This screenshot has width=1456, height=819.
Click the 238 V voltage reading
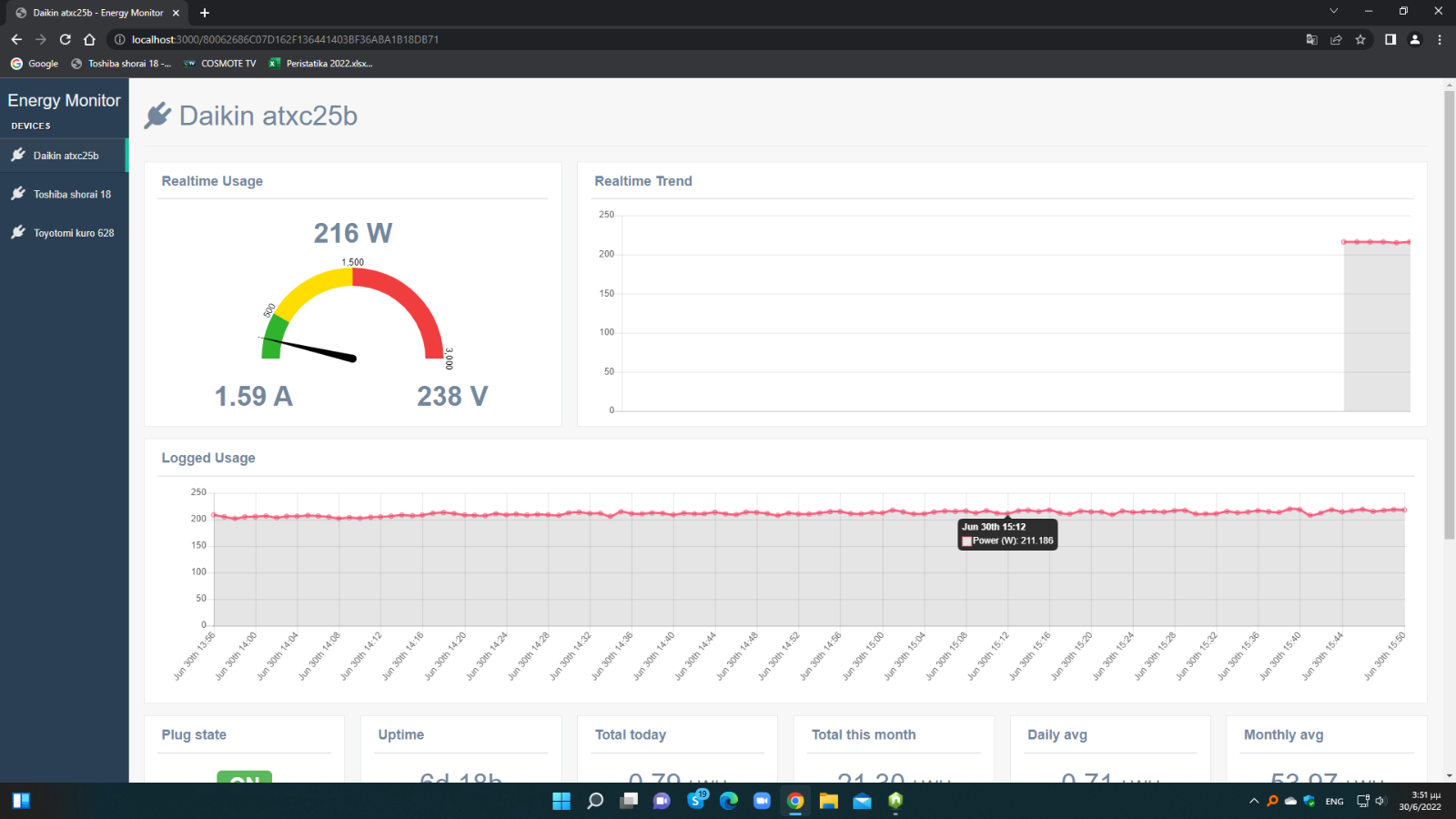(x=452, y=397)
